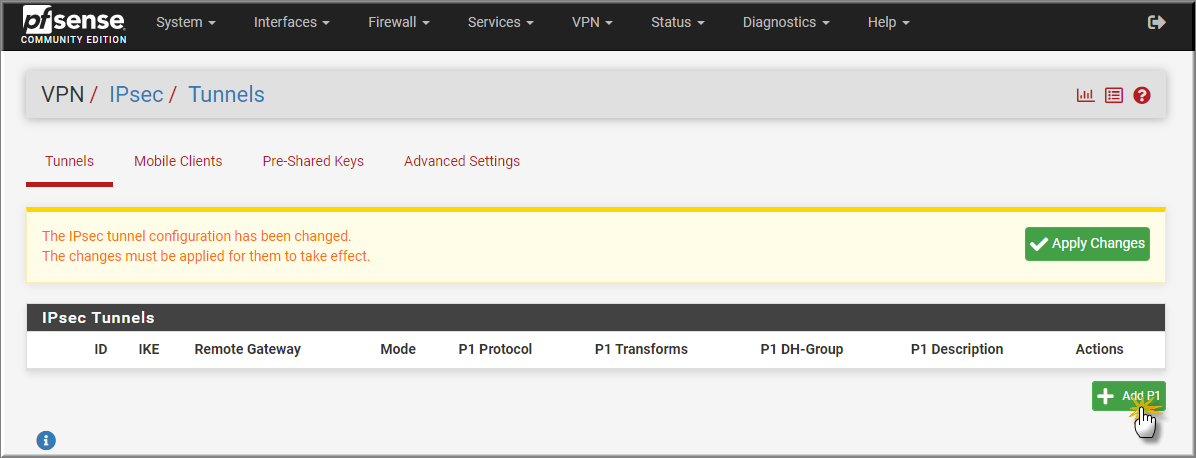The image size is (1196, 458).
Task: Open the Help dropdown menu
Action: pyautogui.click(x=889, y=23)
